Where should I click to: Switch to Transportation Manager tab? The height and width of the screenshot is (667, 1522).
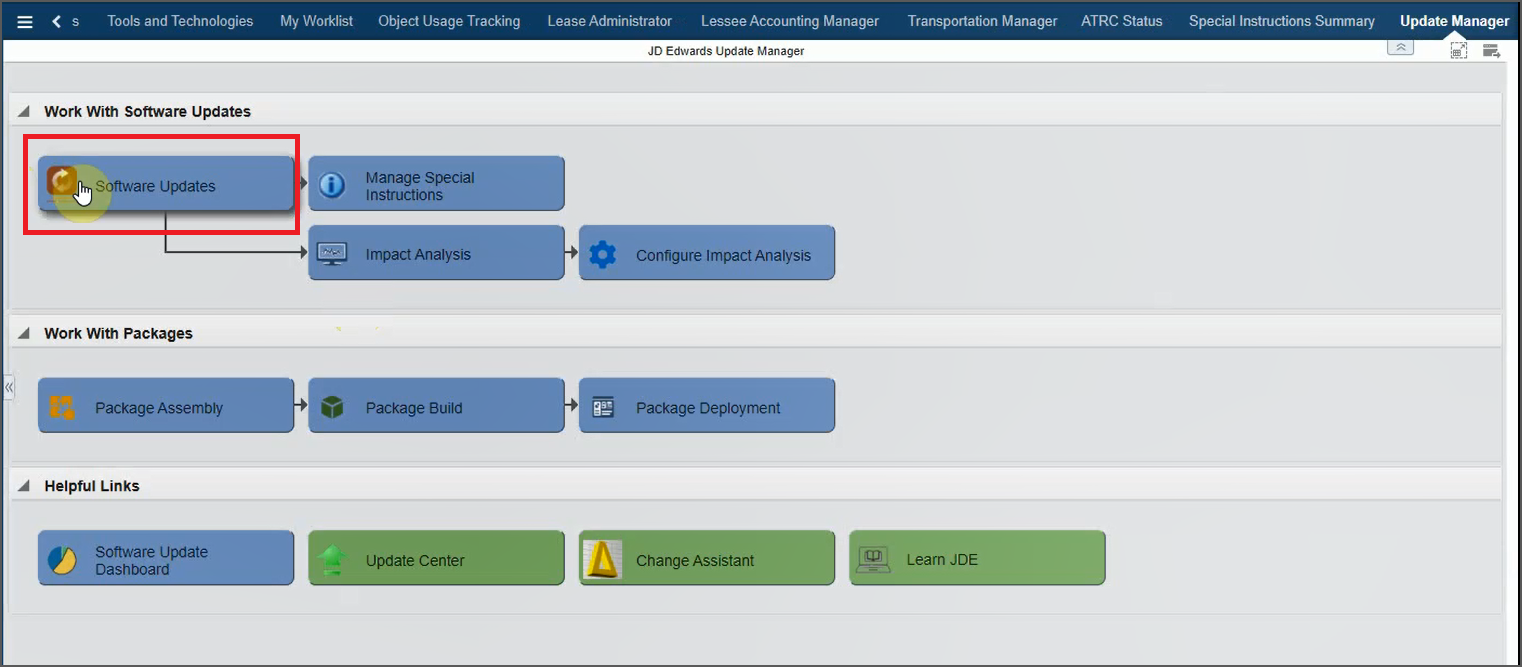point(982,21)
